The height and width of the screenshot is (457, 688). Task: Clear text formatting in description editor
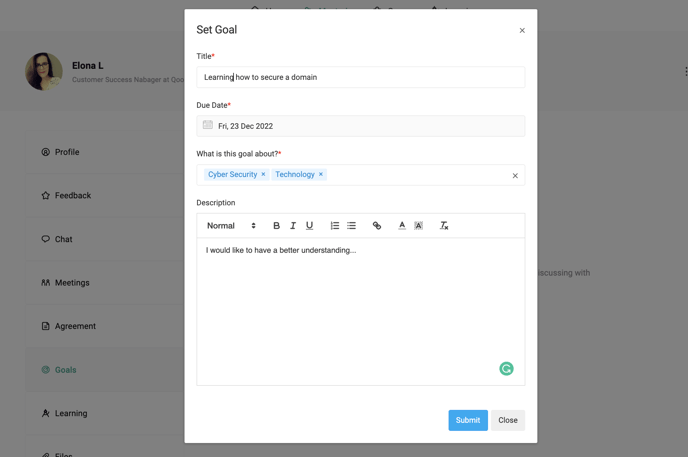pyautogui.click(x=444, y=226)
